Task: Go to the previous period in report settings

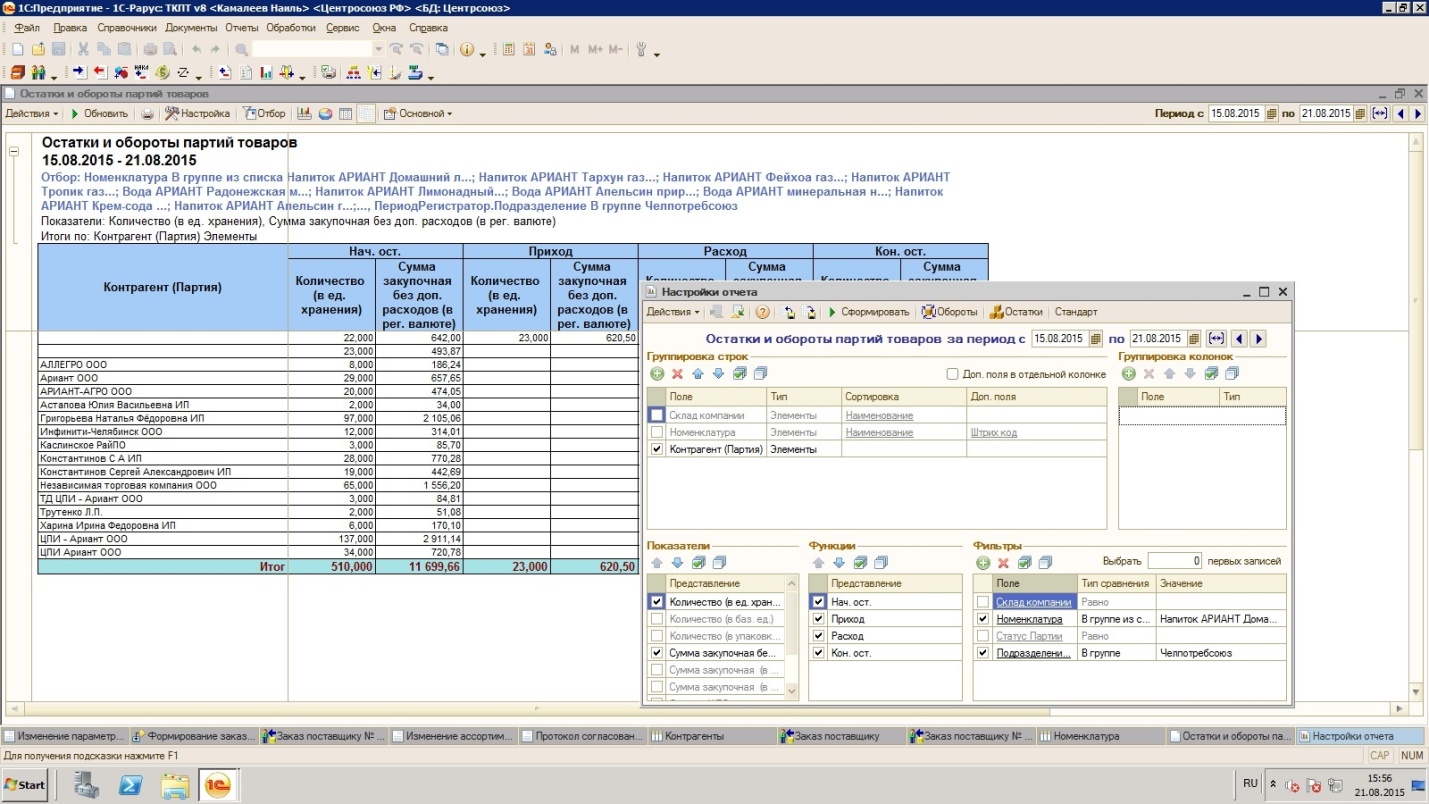Action: pyautogui.click(x=1240, y=339)
